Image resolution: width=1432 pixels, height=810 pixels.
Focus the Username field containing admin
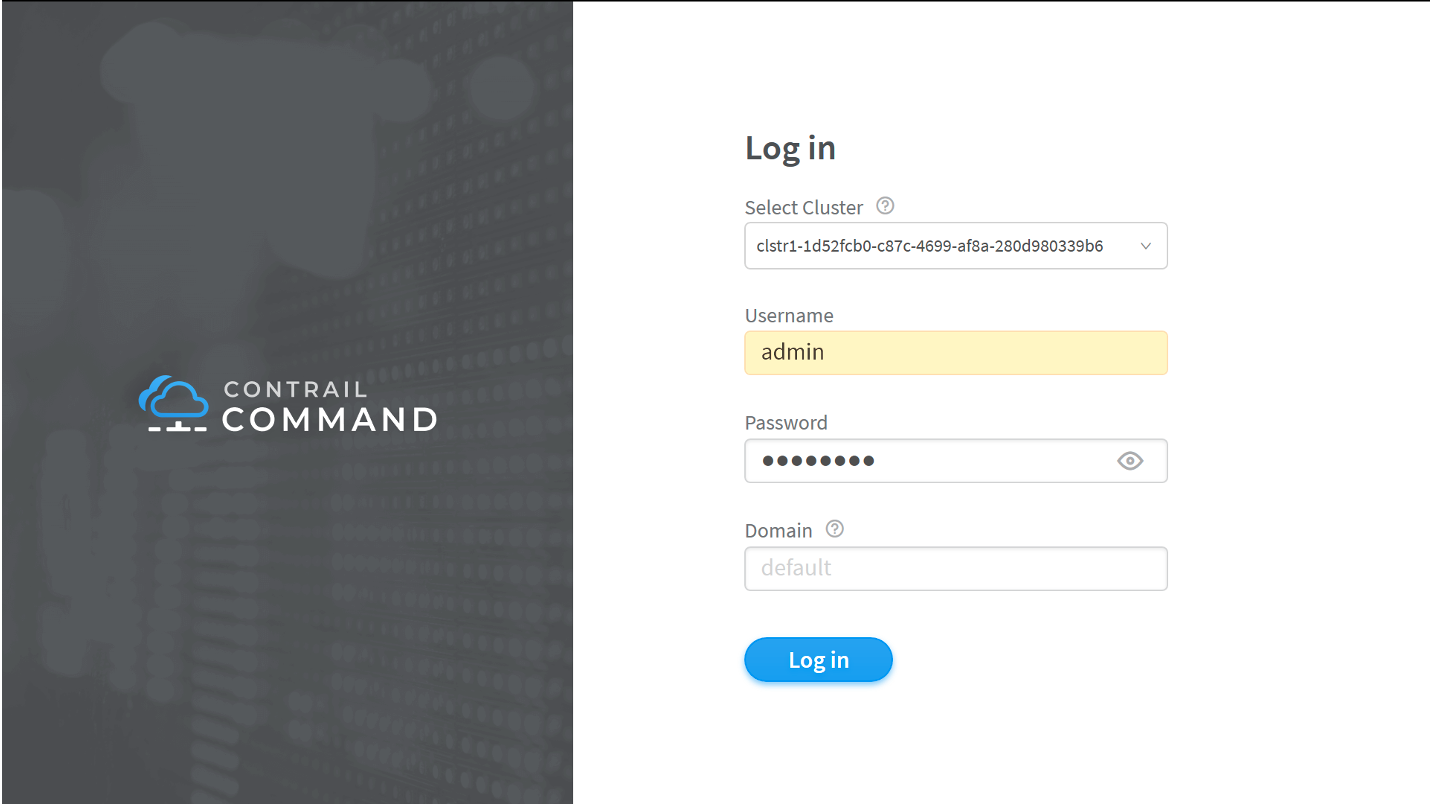point(955,353)
